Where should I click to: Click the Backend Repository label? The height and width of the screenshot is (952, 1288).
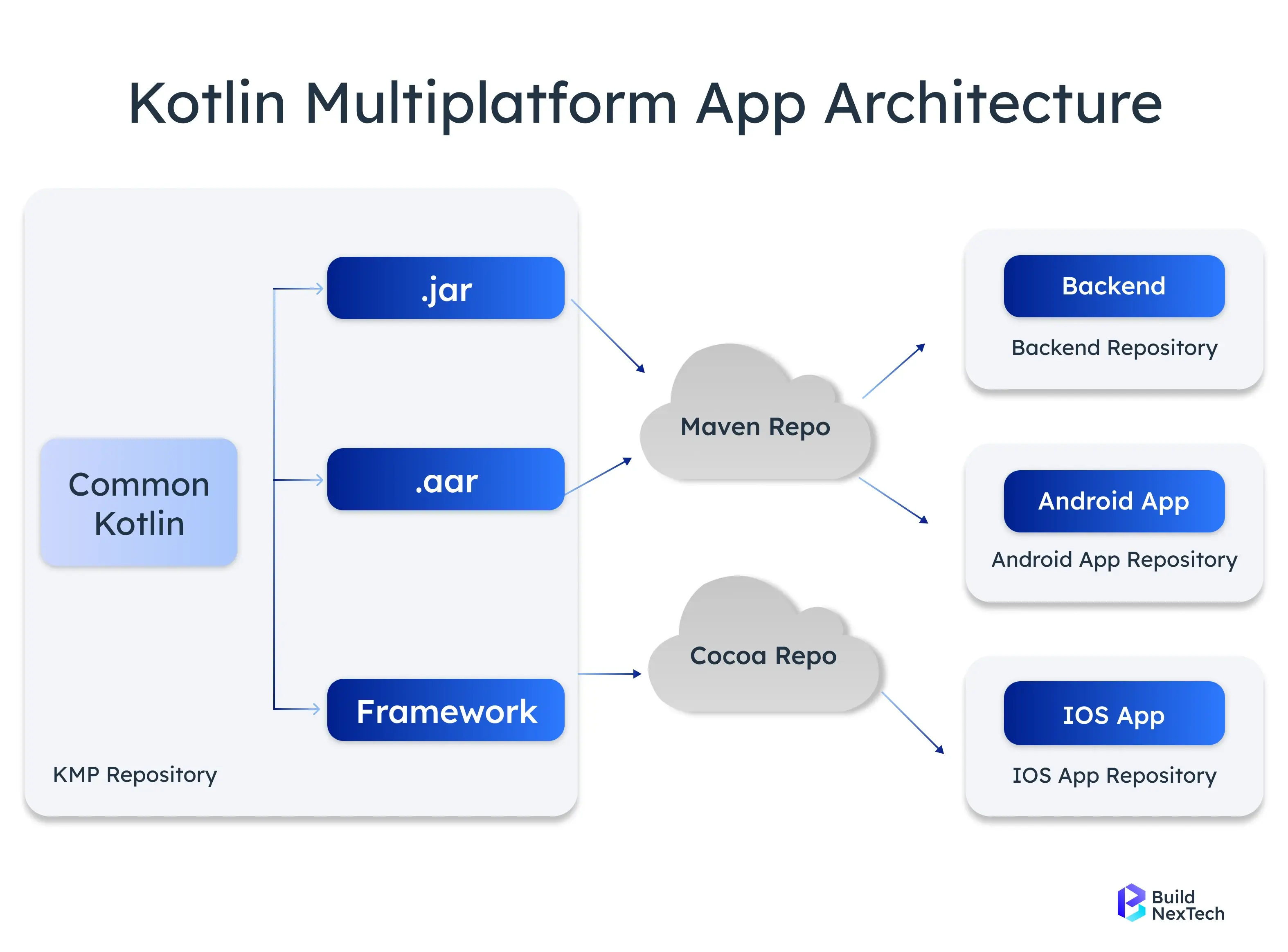[1114, 348]
